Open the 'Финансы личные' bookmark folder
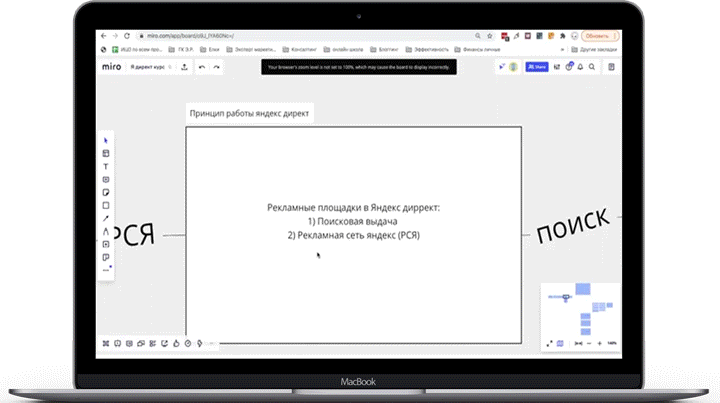The height and width of the screenshot is (403, 720). (477, 50)
